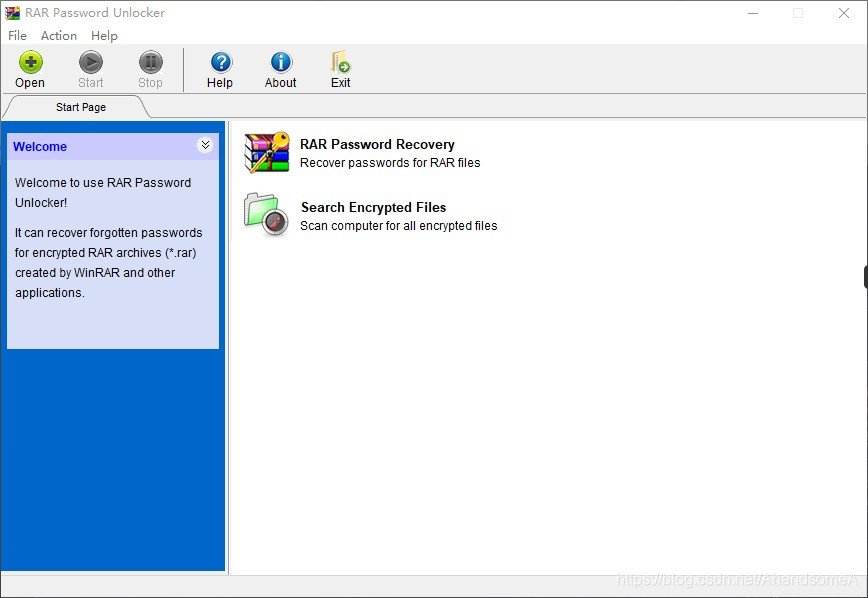
Task: Click 'Recover passwords for RAR files' text
Action: click(x=390, y=163)
